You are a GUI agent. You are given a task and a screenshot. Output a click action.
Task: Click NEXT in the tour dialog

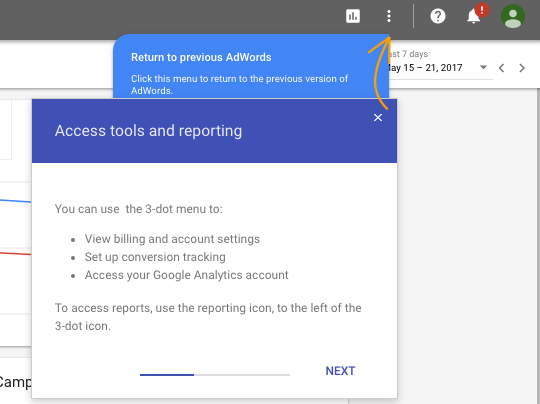click(x=340, y=371)
